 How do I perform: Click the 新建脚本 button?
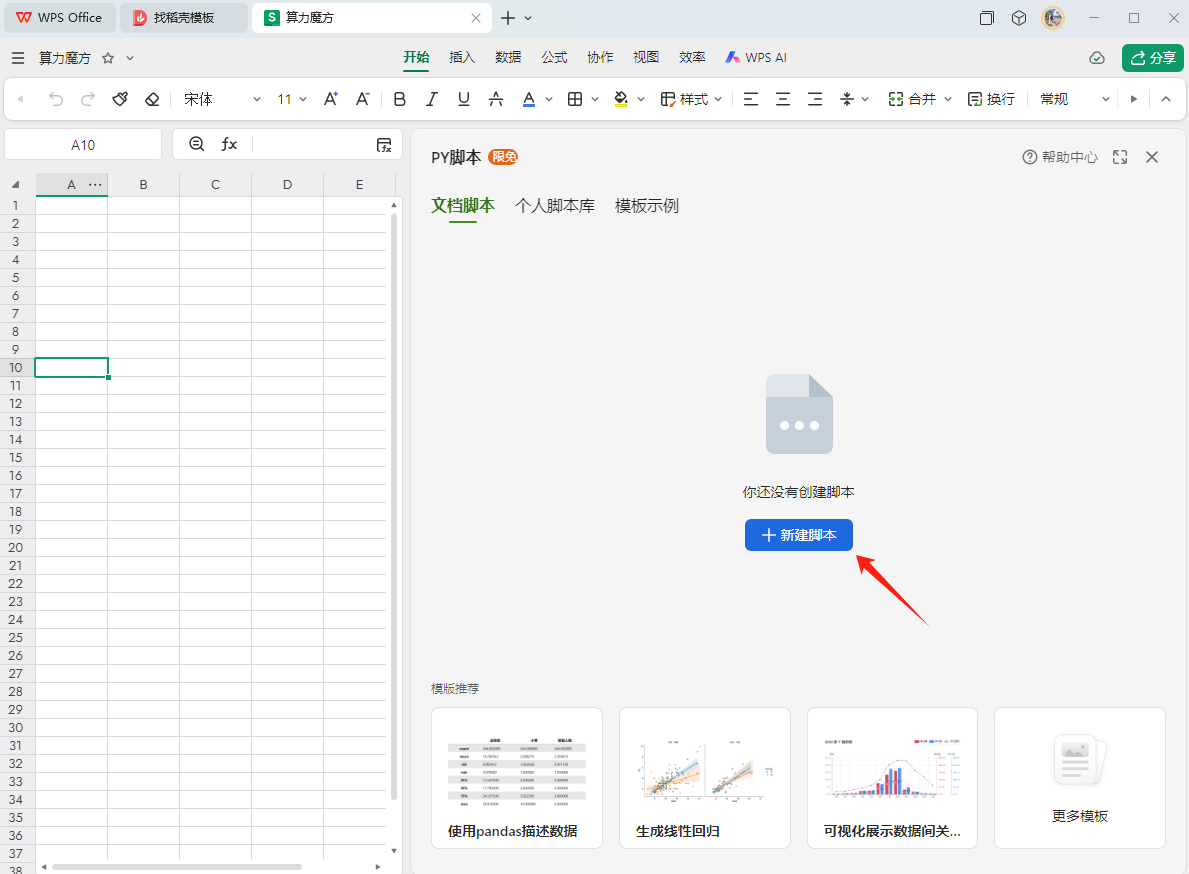pyautogui.click(x=798, y=535)
